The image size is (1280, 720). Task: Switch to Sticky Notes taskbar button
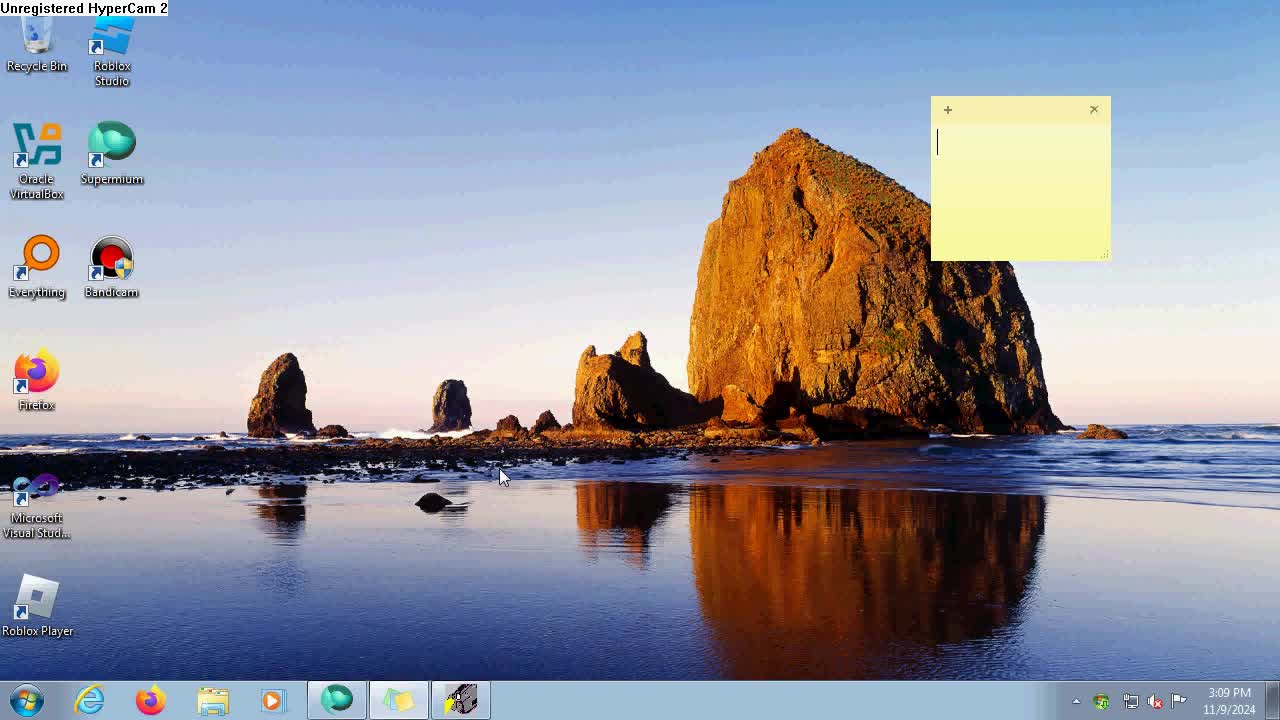point(399,700)
